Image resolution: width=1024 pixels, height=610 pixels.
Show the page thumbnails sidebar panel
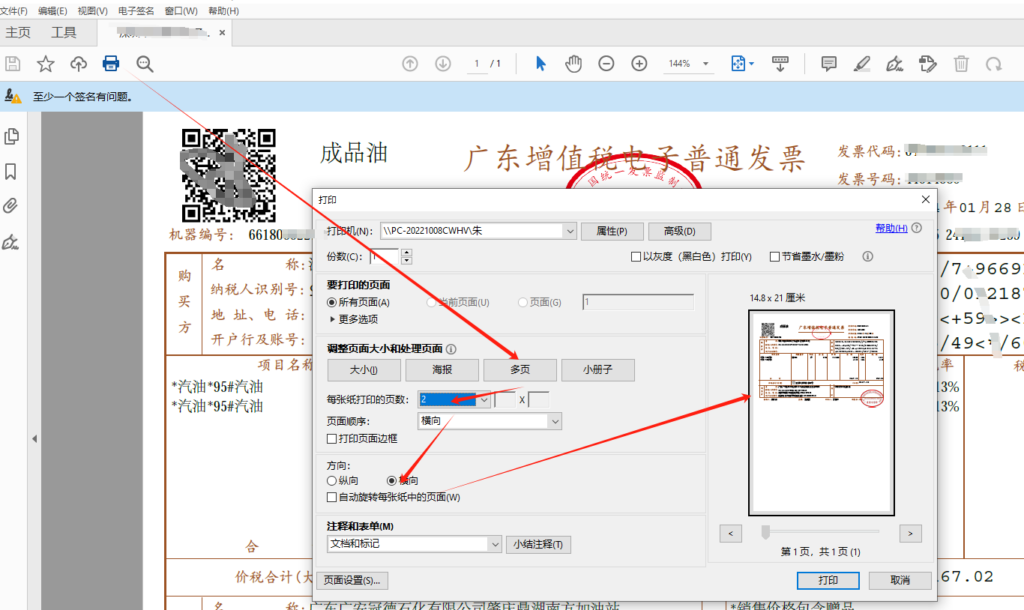pyautogui.click(x=12, y=136)
